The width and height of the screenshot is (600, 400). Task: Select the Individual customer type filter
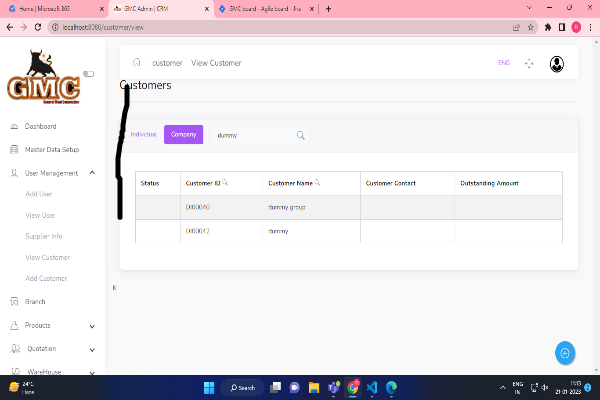144,134
